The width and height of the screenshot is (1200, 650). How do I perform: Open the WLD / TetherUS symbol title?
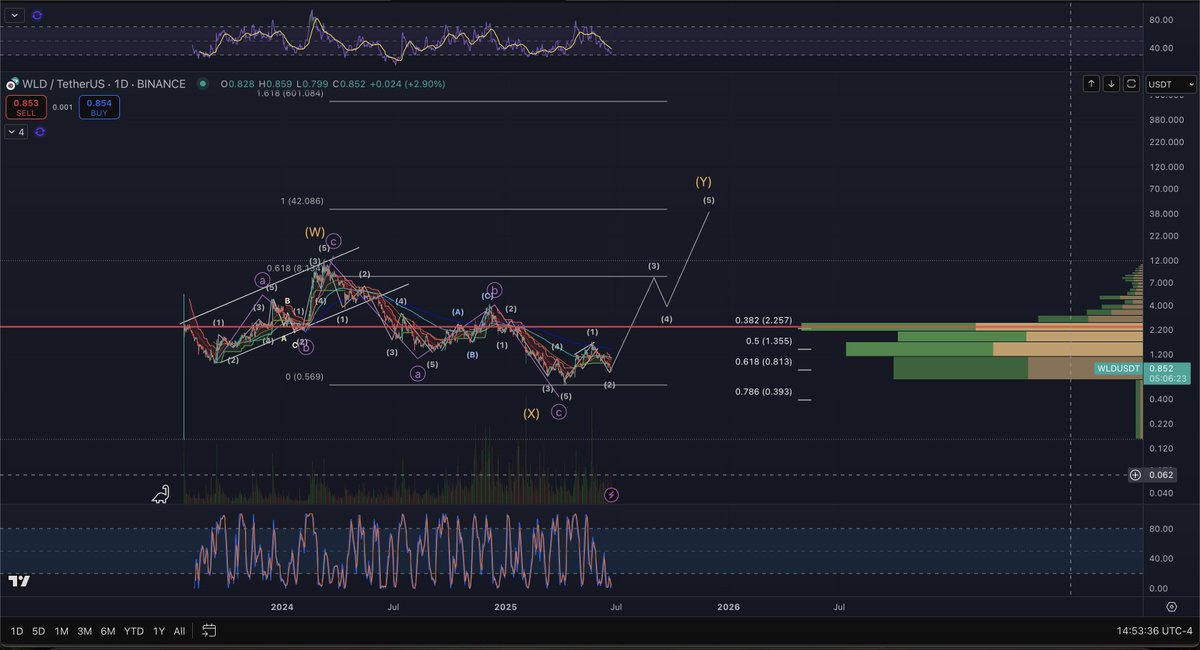[104, 84]
